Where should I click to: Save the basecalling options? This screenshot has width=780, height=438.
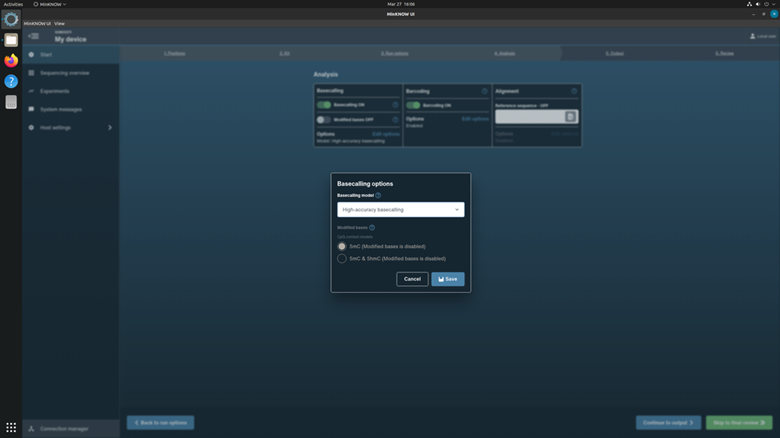447,279
